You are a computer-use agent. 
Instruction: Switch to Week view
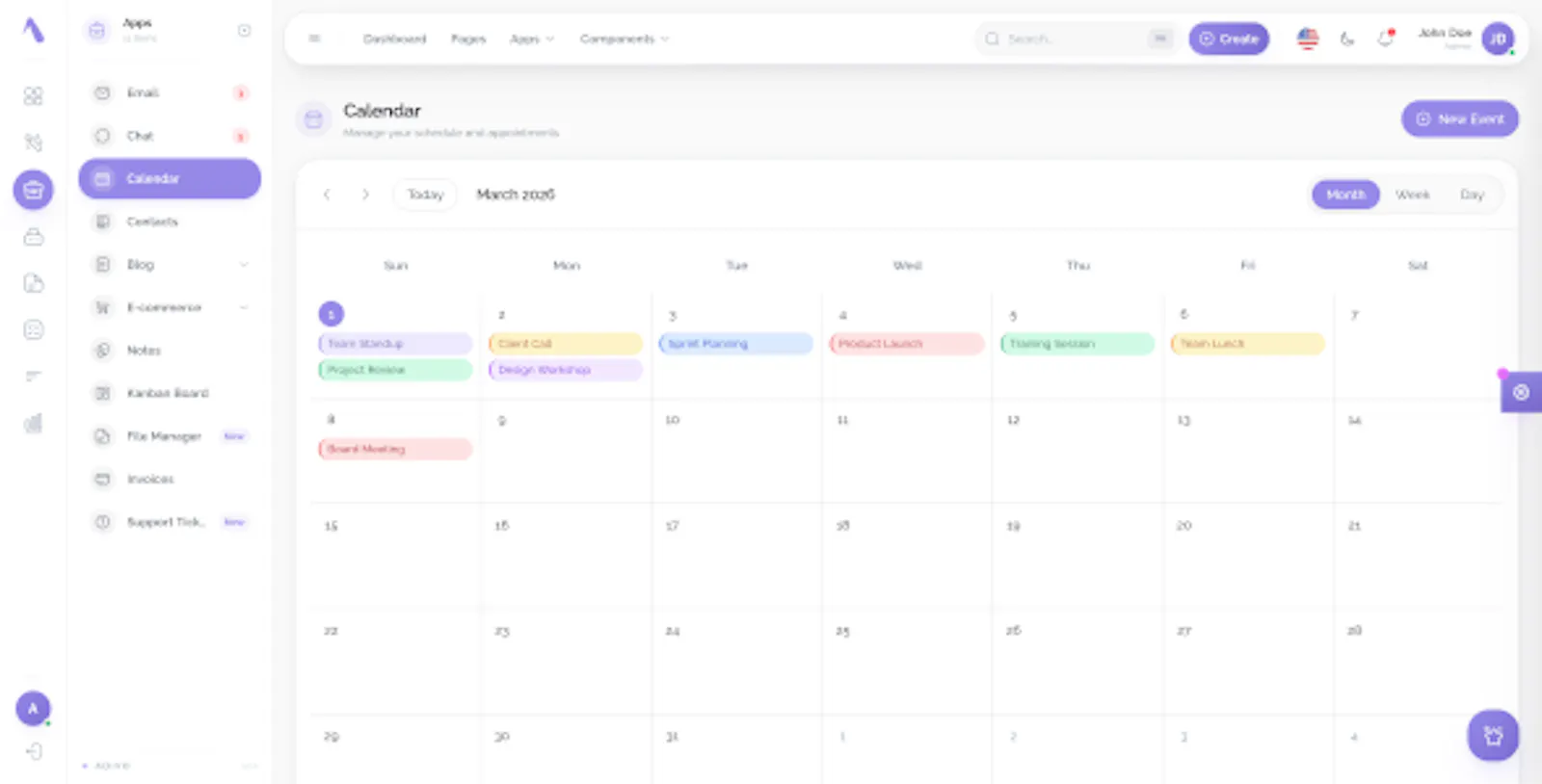click(x=1413, y=195)
